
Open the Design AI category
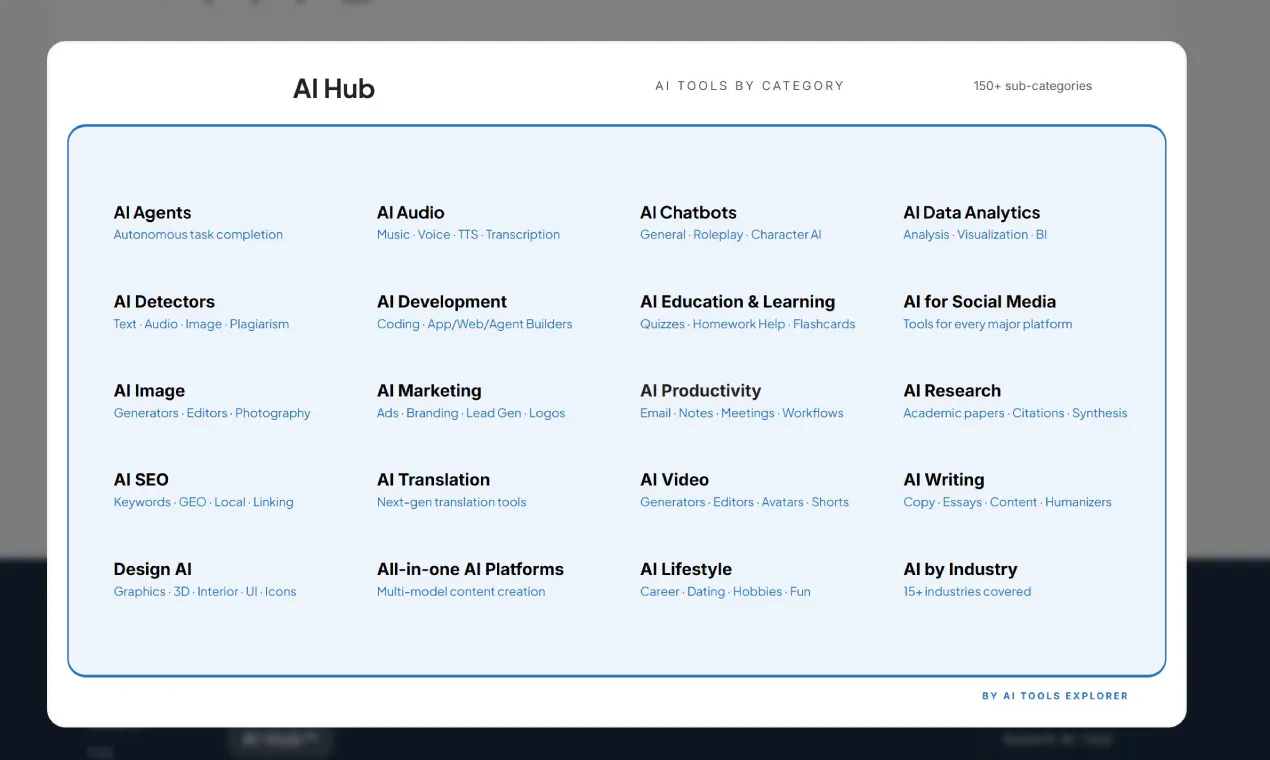click(152, 569)
